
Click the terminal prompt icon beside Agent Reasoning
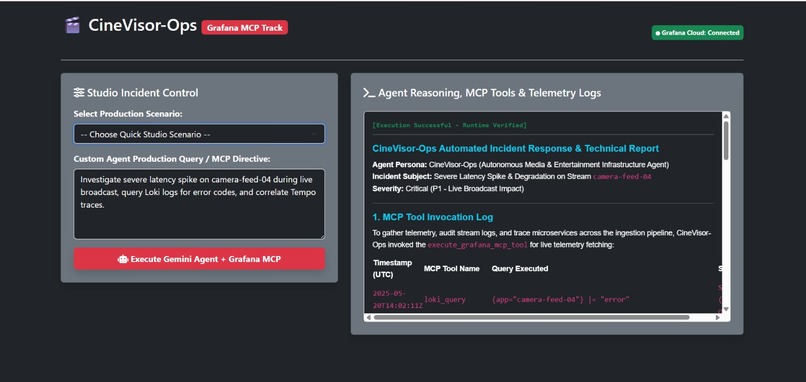click(369, 93)
